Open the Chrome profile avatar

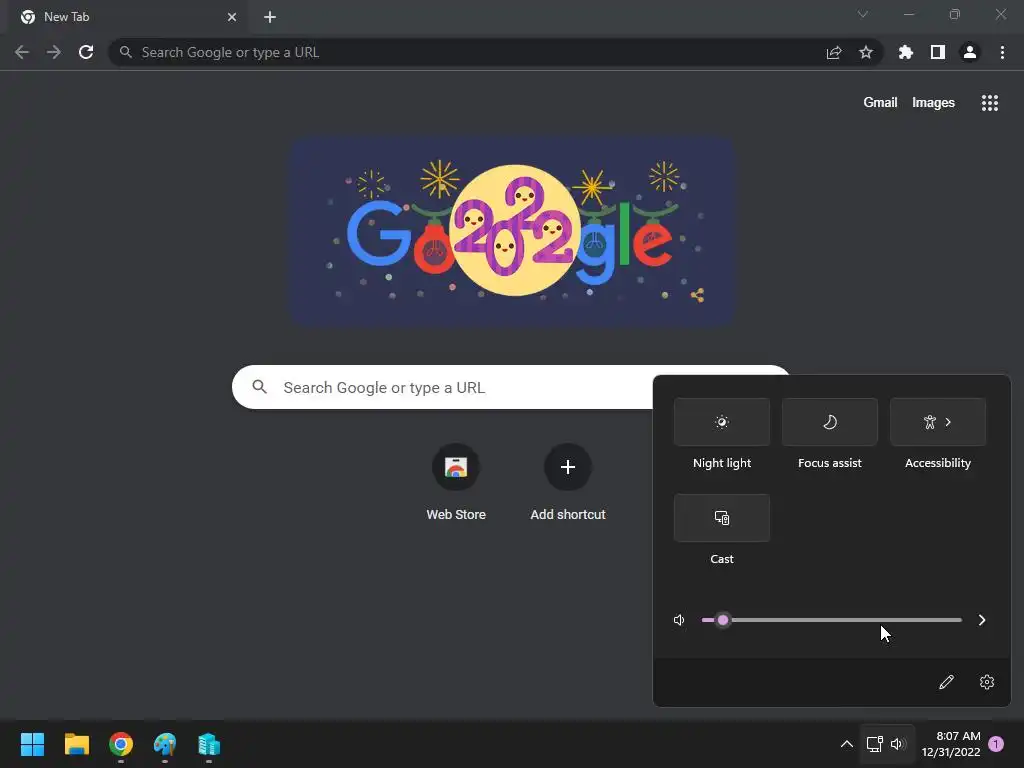(970, 52)
